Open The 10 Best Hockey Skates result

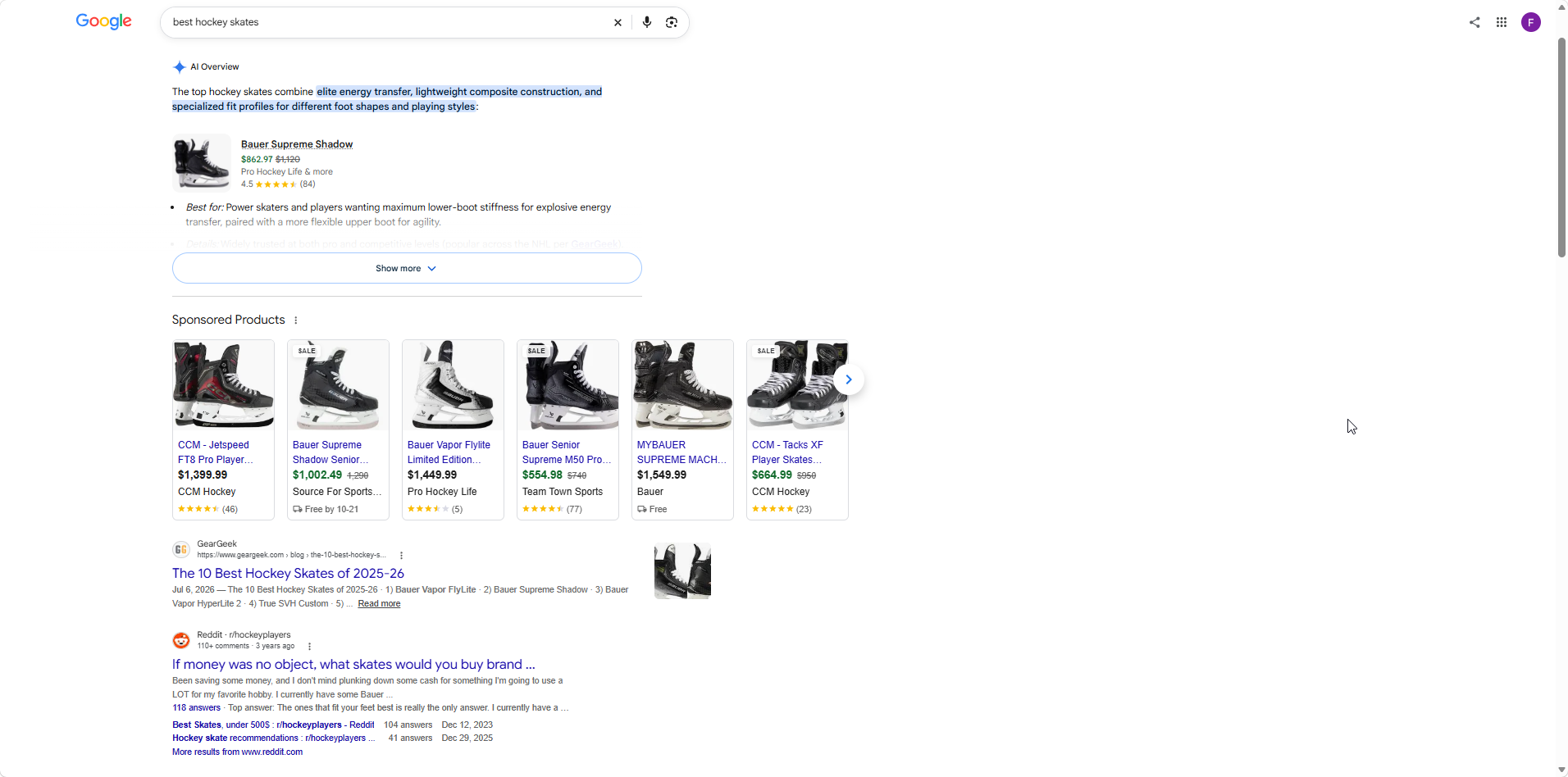(288, 574)
